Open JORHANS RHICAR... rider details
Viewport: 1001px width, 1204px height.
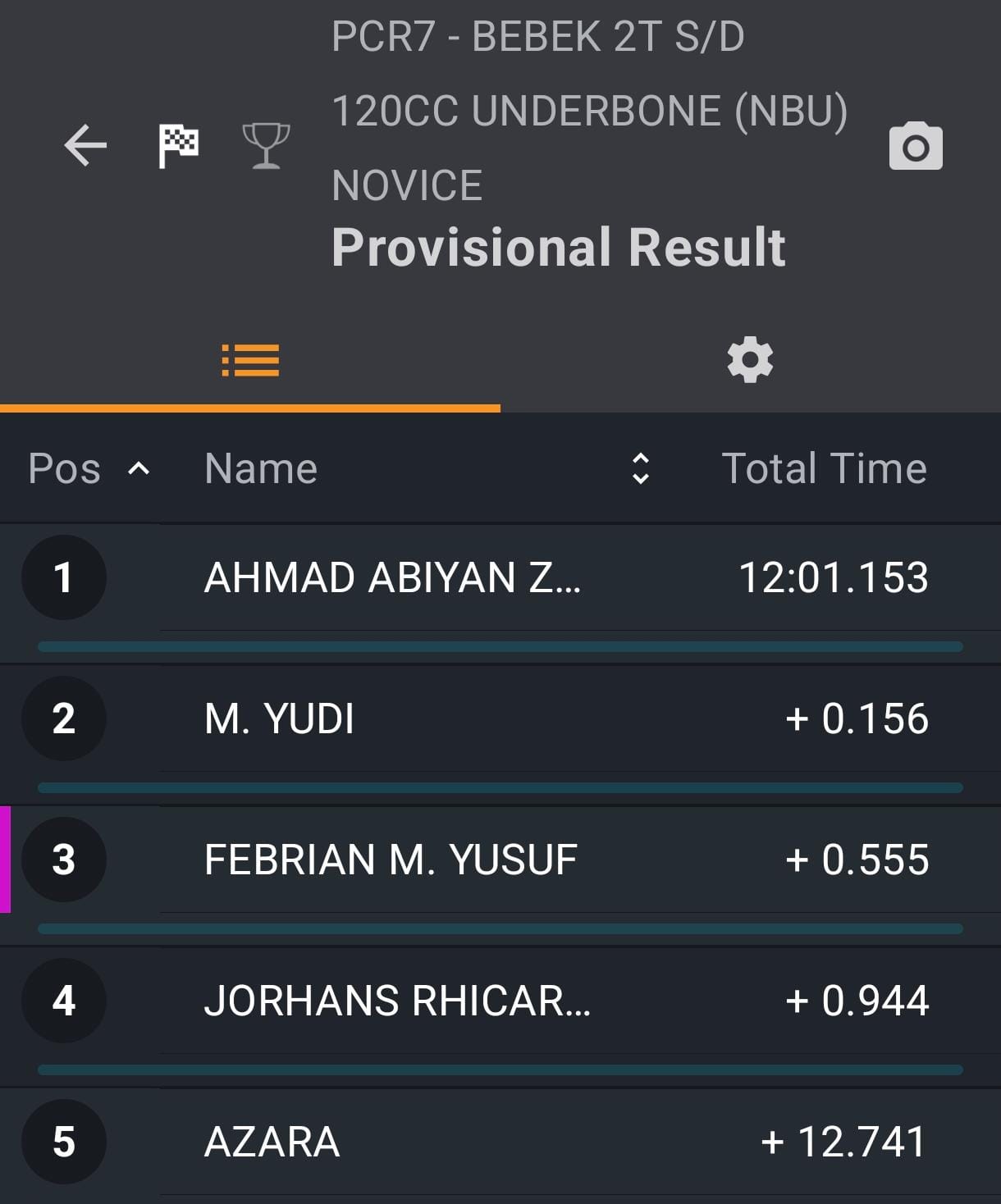click(500, 1001)
